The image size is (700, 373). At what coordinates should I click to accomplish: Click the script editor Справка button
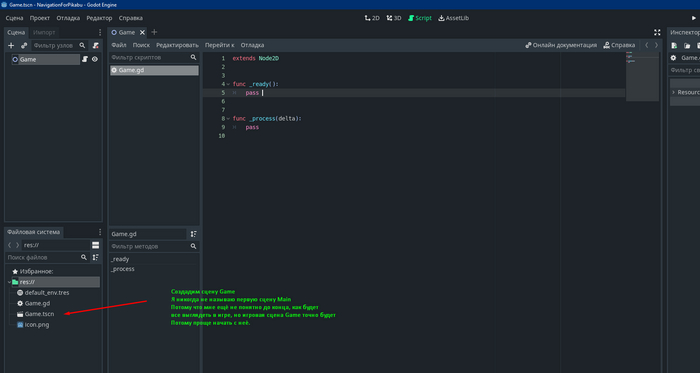pyautogui.click(x=619, y=45)
